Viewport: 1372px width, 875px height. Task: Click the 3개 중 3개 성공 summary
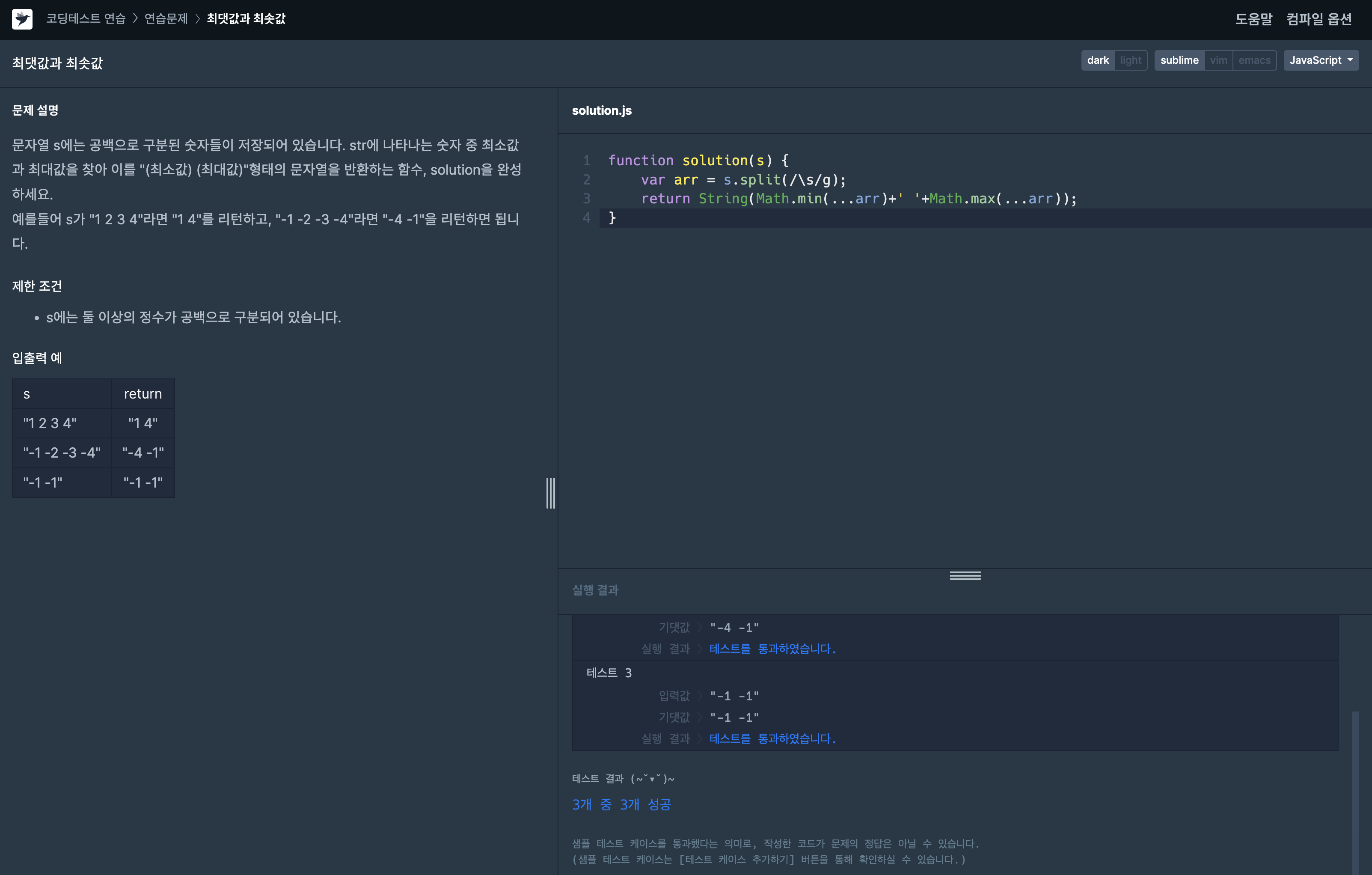[622, 804]
